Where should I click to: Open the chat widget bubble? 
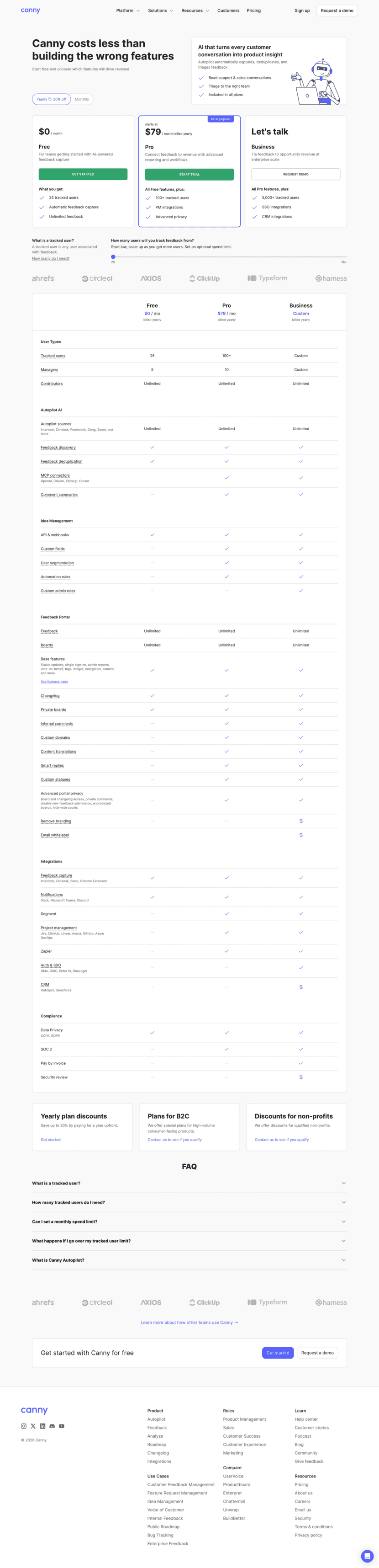coord(367,1556)
